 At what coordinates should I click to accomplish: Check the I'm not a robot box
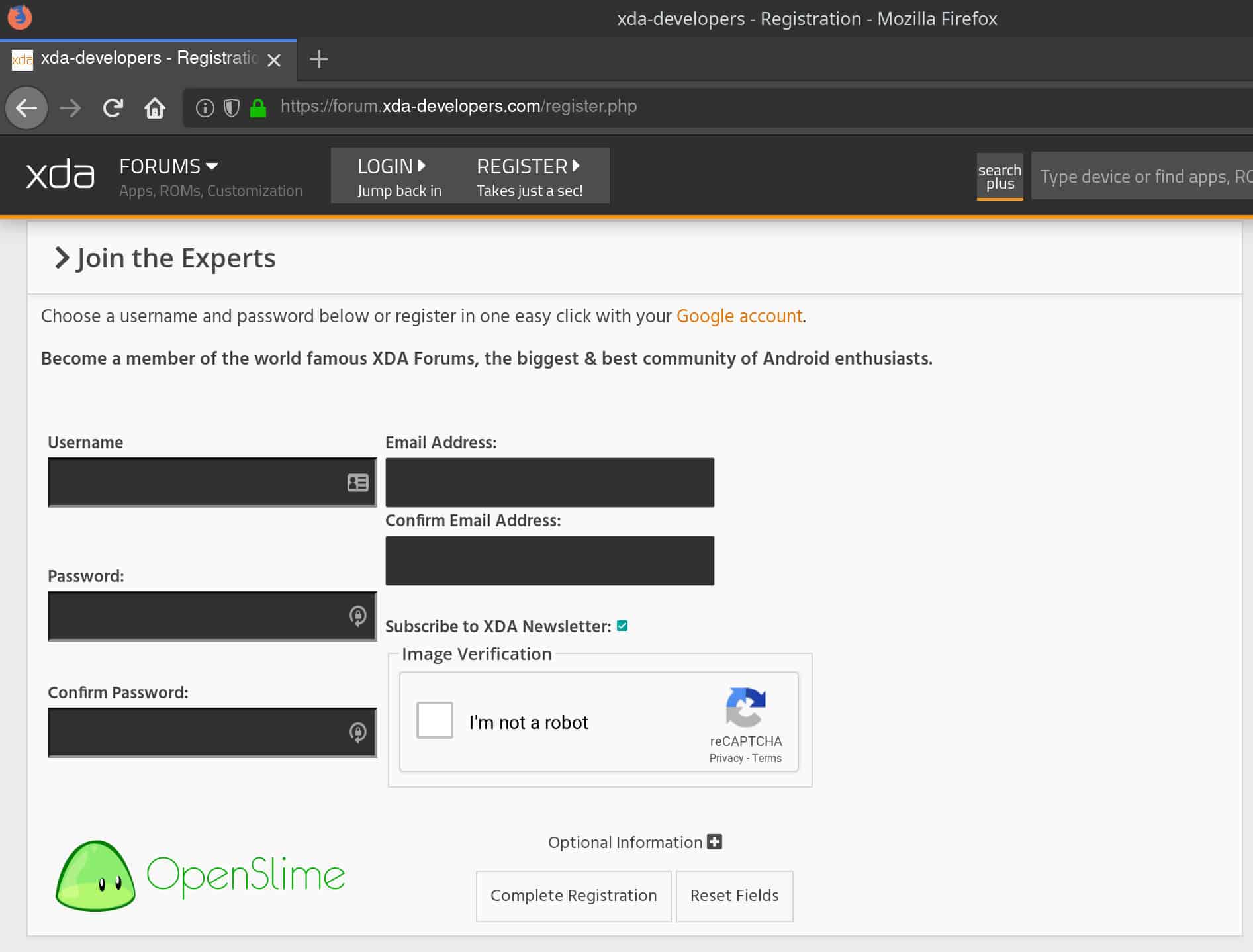point(434,720)
